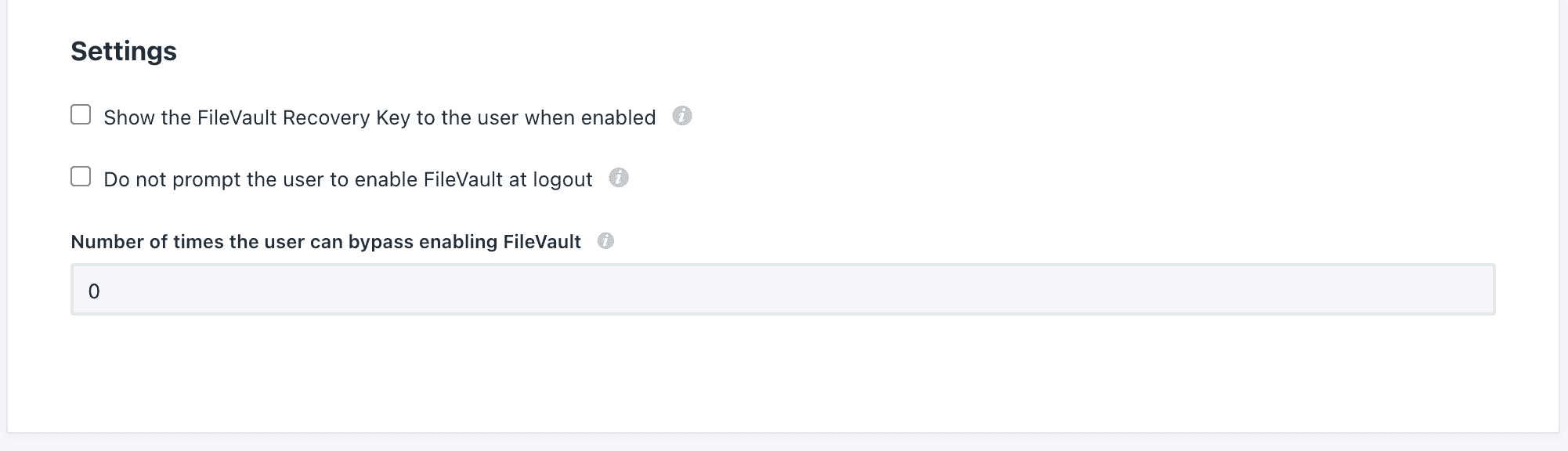The height and width of the screenshot is (451, 1568).
Task: Click info icon beside Do not prompt option
Action: coord(619,179)
